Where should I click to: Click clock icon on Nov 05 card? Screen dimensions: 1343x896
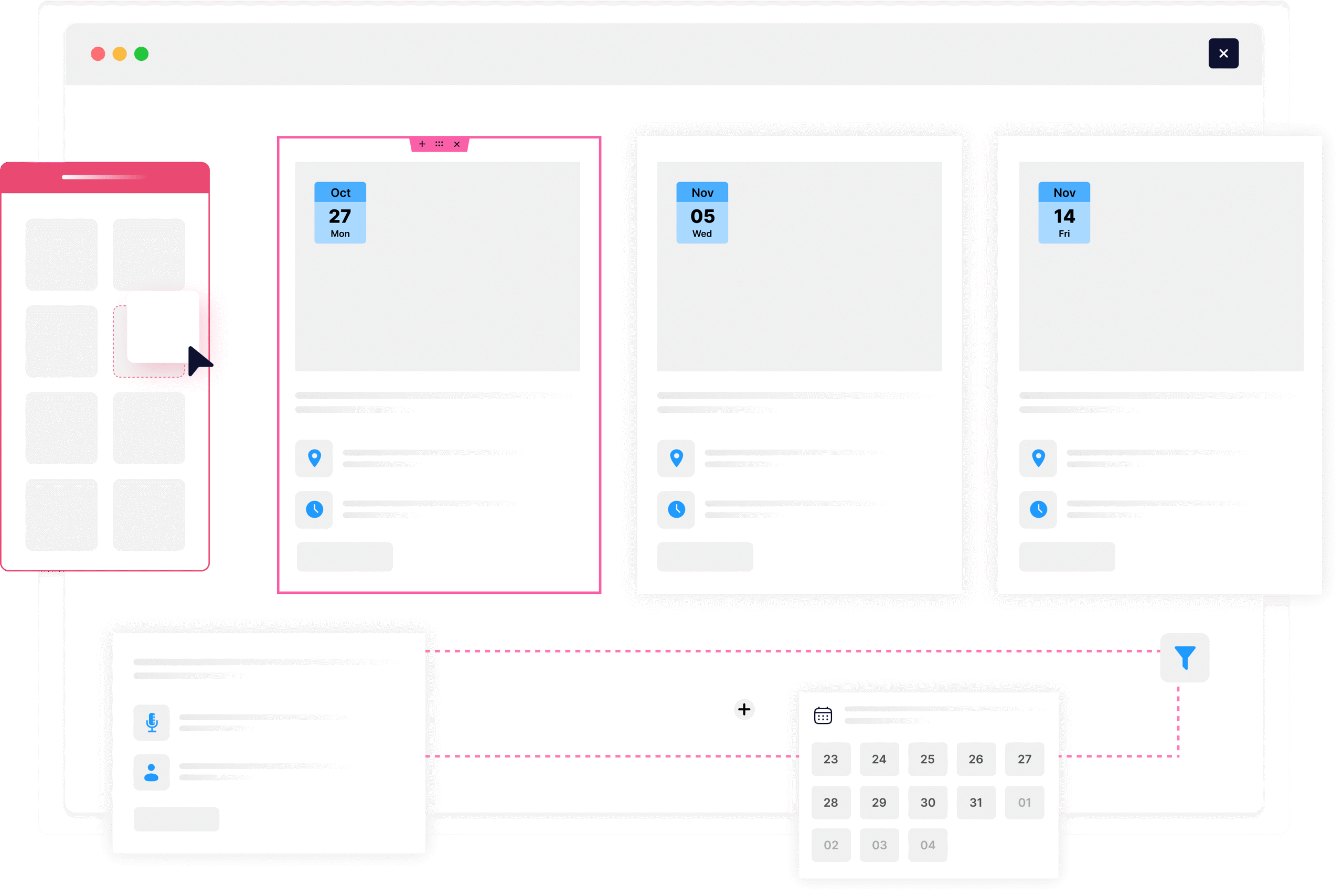(x=676, y=509)
